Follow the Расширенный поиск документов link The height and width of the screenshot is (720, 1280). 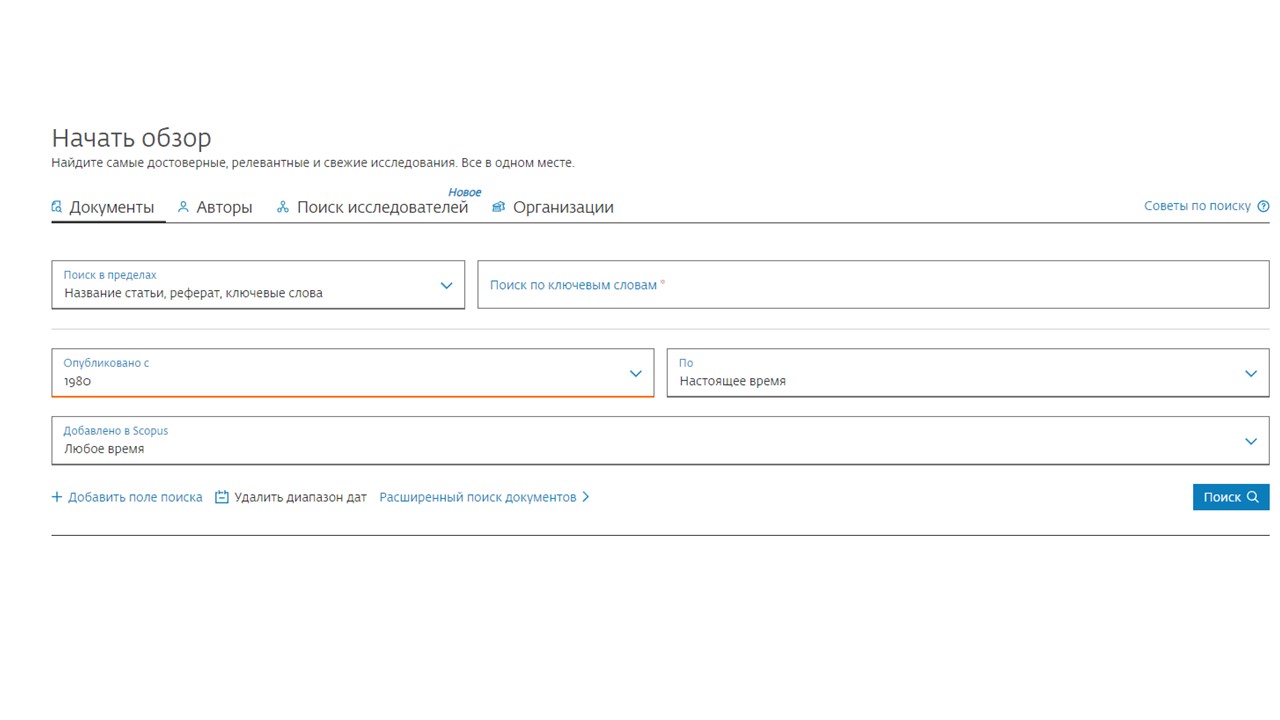(x=477, y=497)
